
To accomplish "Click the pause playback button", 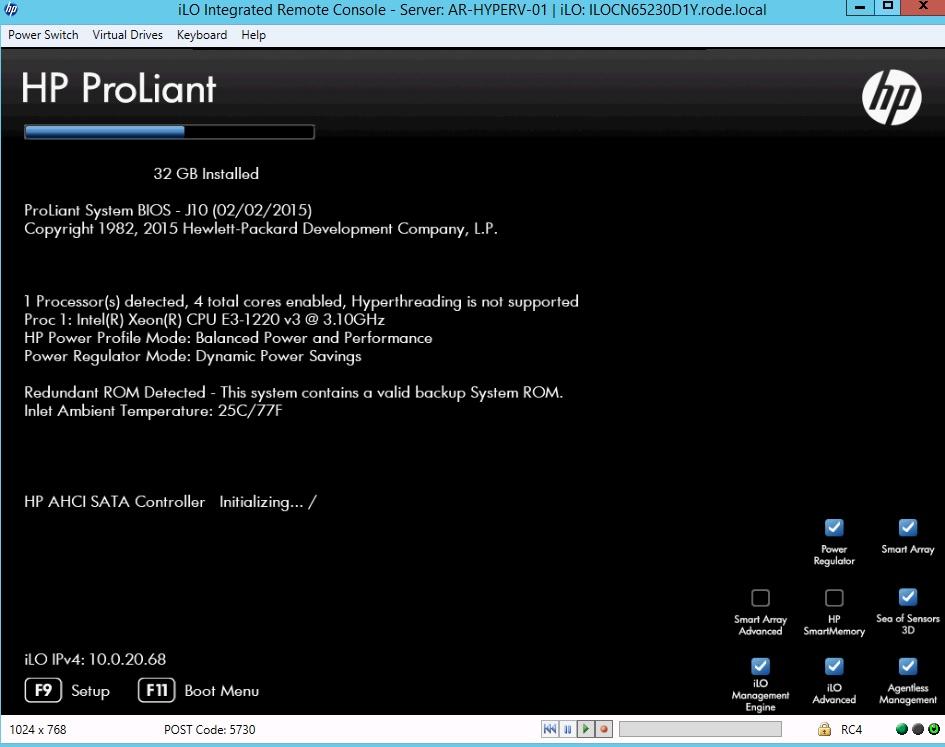I will click(x=567, y=729).
